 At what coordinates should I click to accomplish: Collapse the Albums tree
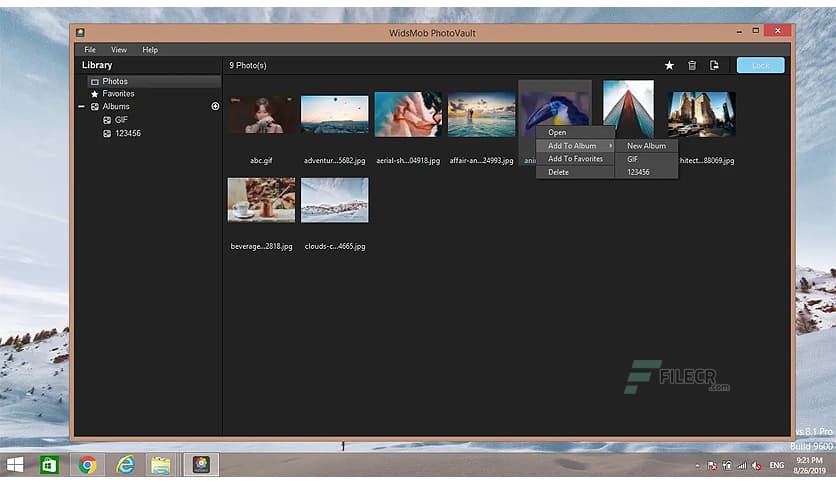coord(81,107)
